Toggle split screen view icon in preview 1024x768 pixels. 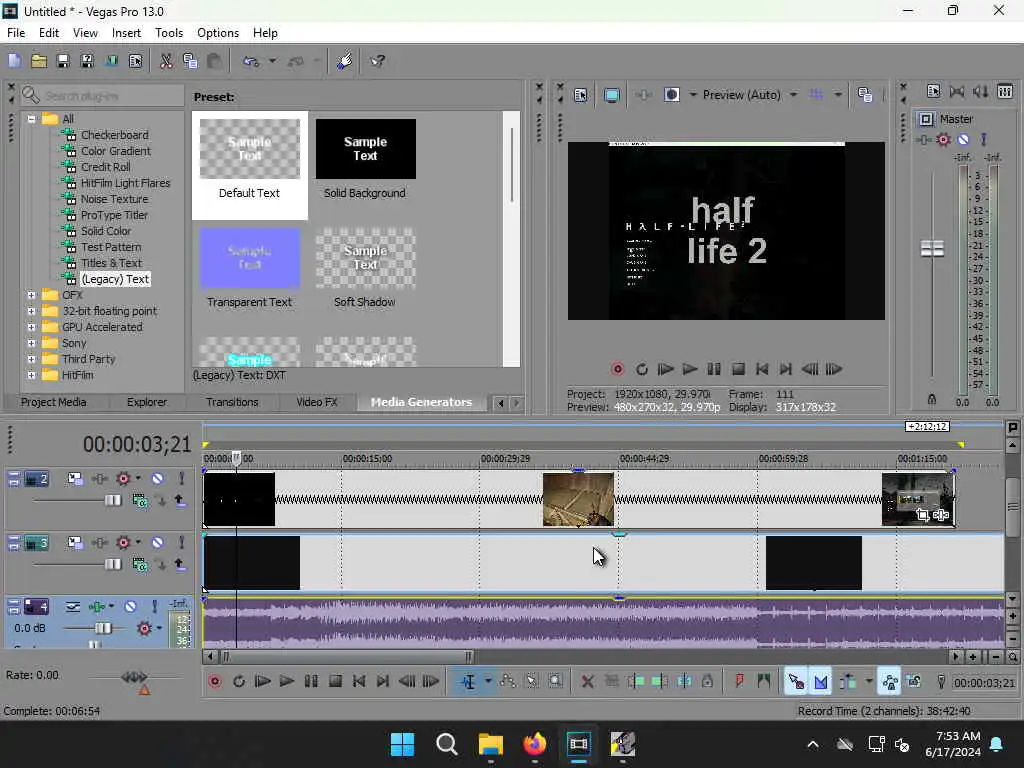tap(672, 95)
